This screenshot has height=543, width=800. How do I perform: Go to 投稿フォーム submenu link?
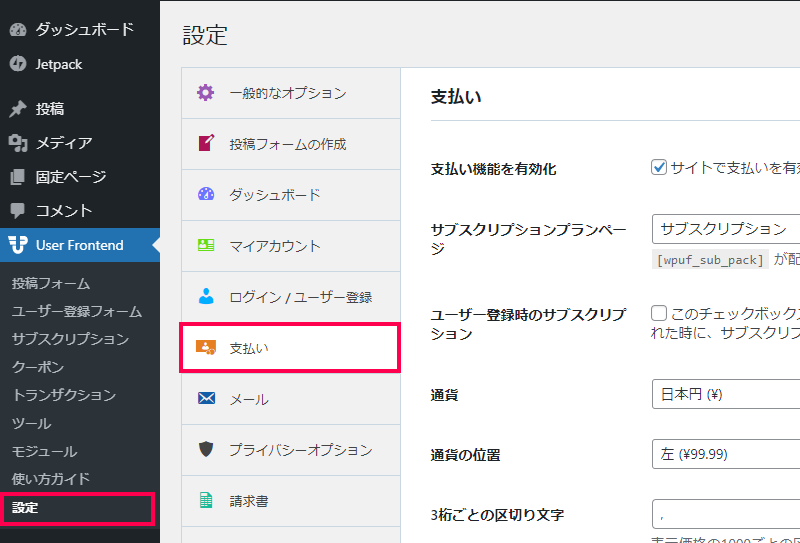[x=51, y=283]
